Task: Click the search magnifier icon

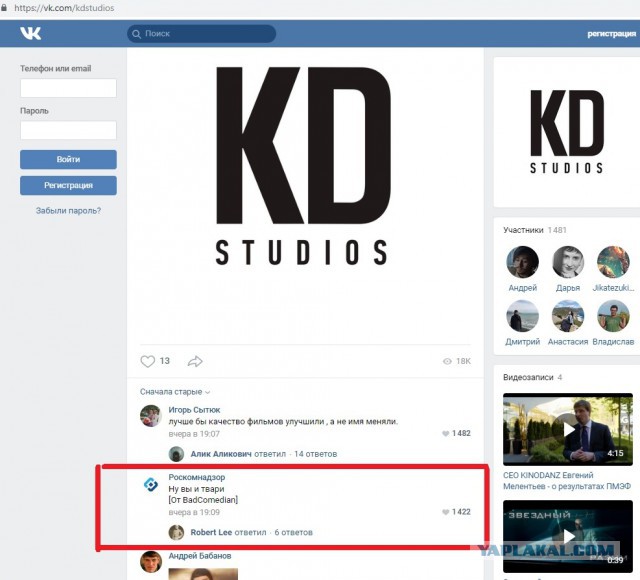Action: point(136,34)
